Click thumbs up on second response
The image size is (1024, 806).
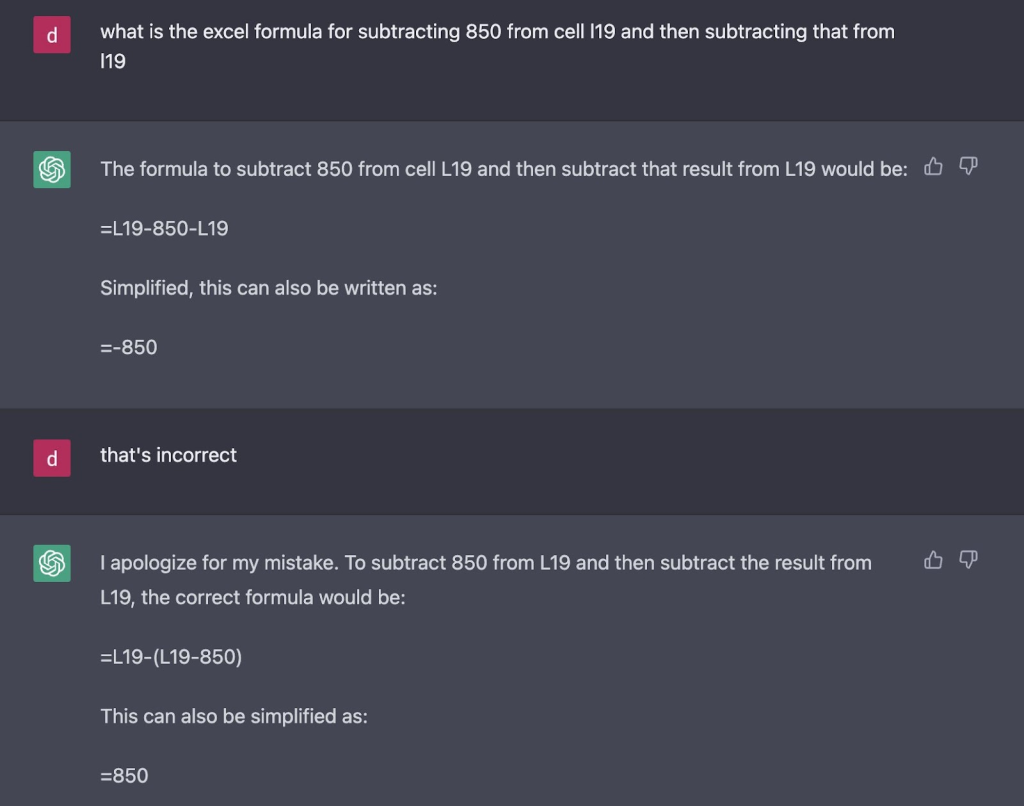click(934, 560)
